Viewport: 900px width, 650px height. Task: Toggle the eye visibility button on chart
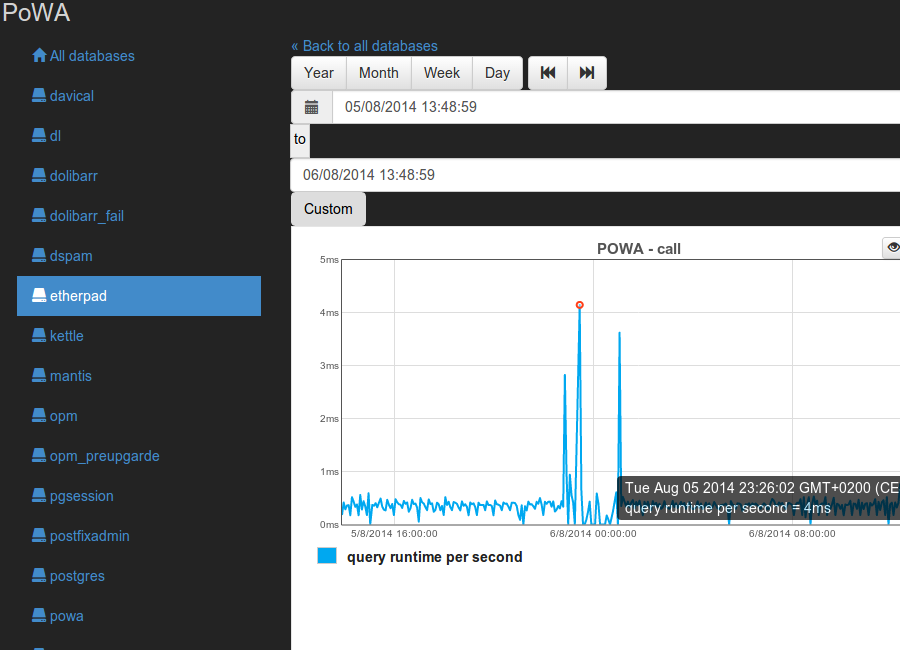(x=892, y=247)
